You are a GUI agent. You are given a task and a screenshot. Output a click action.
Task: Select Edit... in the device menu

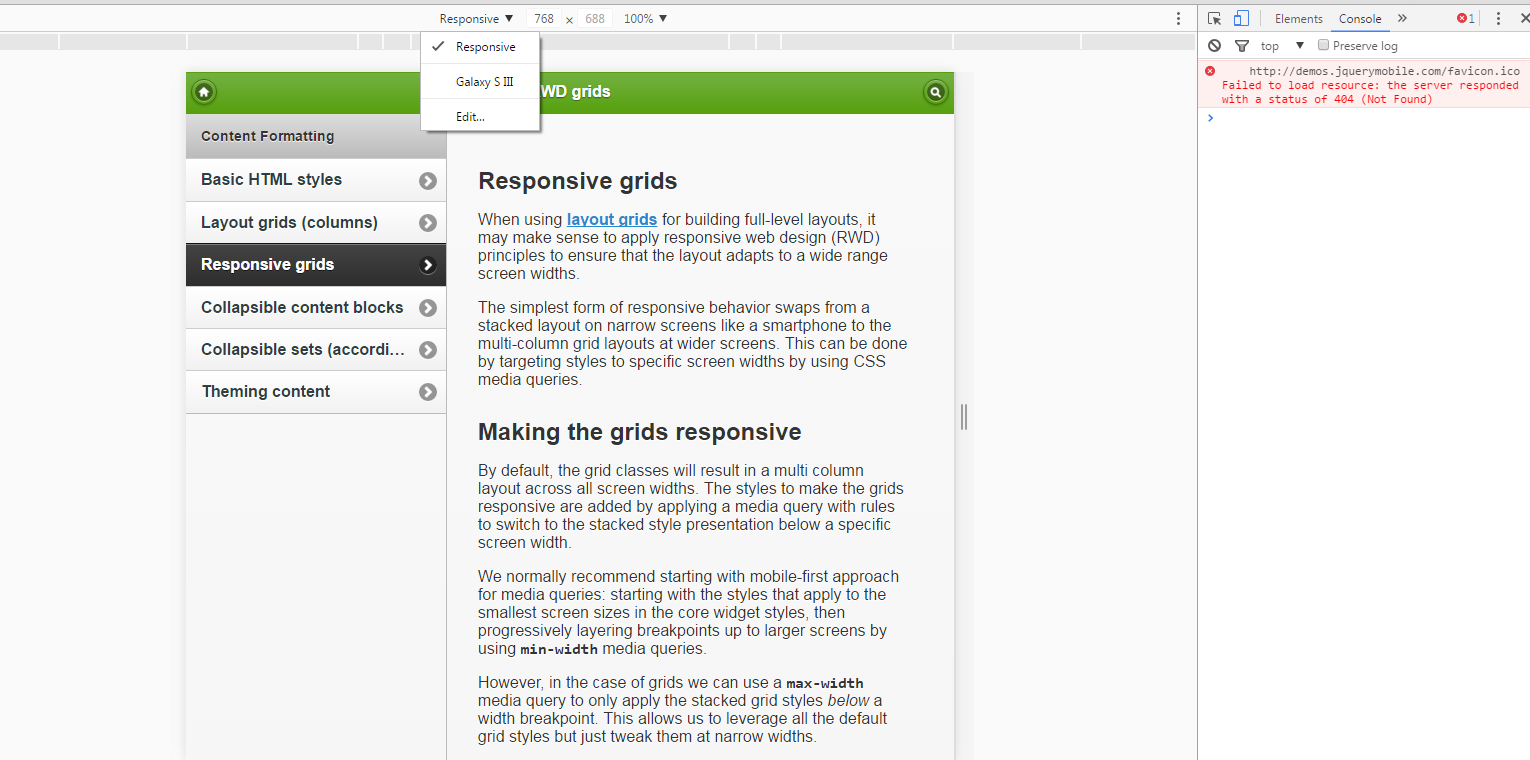480,117
